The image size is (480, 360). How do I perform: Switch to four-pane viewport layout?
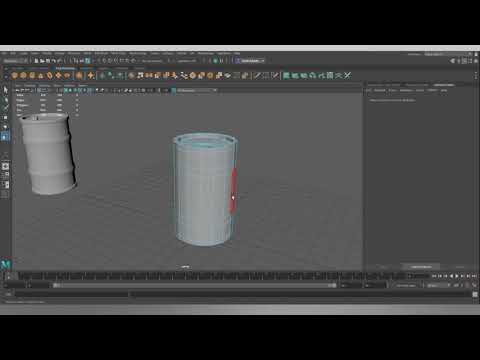[5, 175]
